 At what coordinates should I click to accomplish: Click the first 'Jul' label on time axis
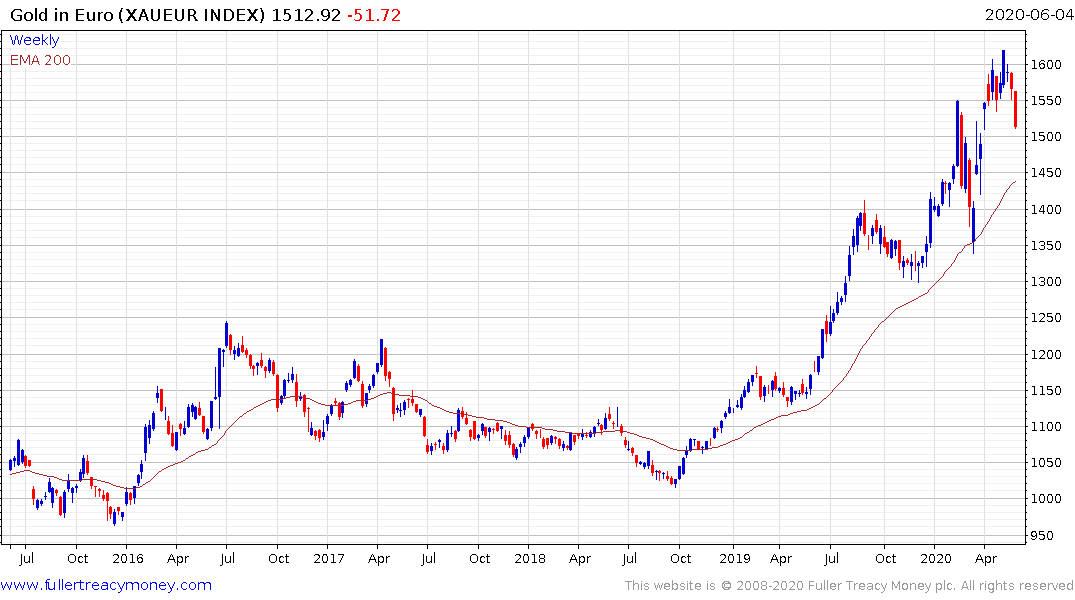tap(27, 558)
